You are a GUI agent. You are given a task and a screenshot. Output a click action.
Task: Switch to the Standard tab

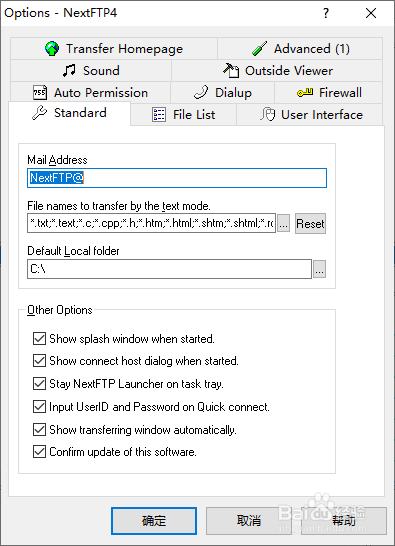point(69,113)
